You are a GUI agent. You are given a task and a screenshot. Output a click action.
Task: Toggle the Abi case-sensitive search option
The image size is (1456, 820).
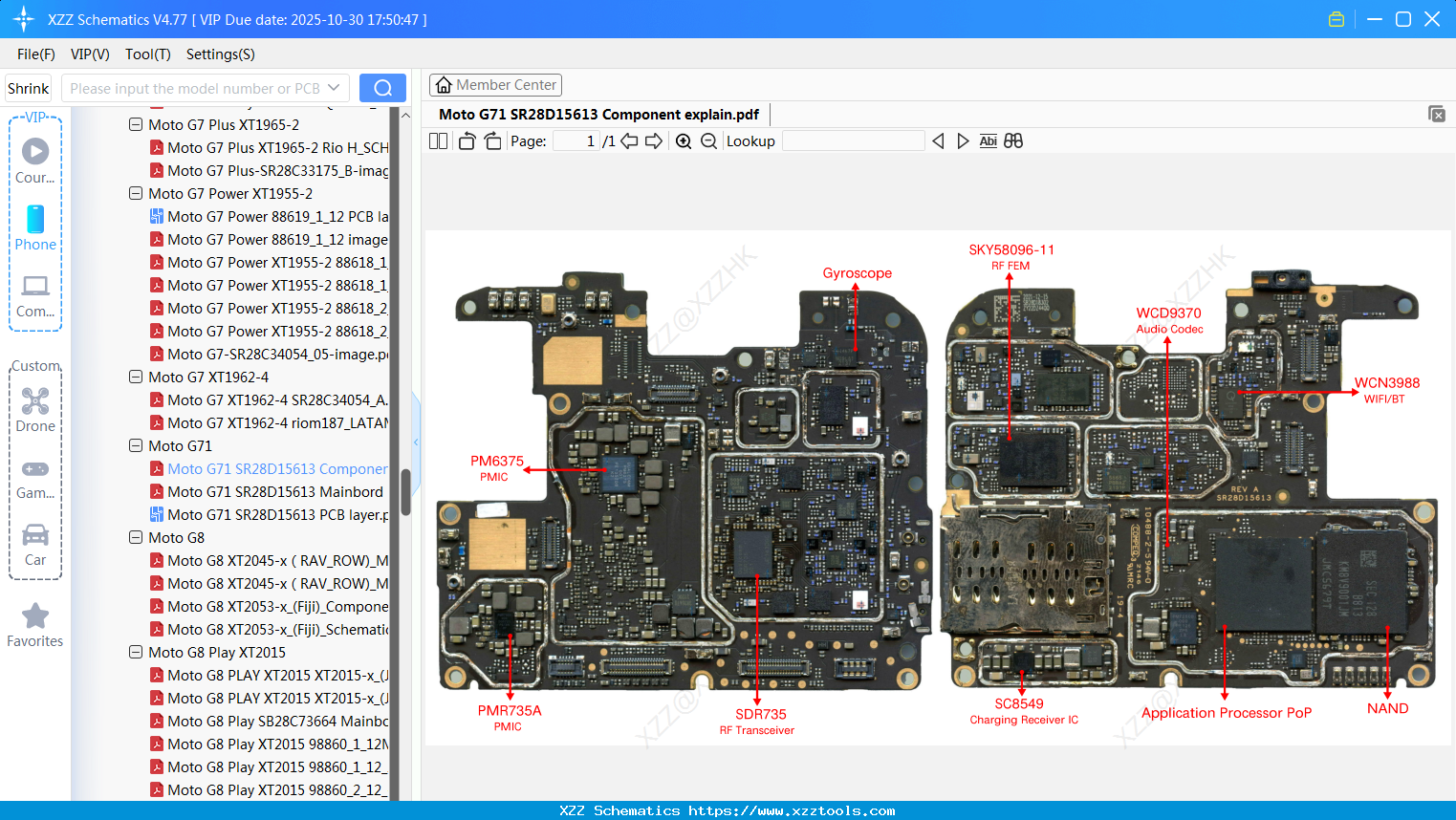click(x=988, y=140)
